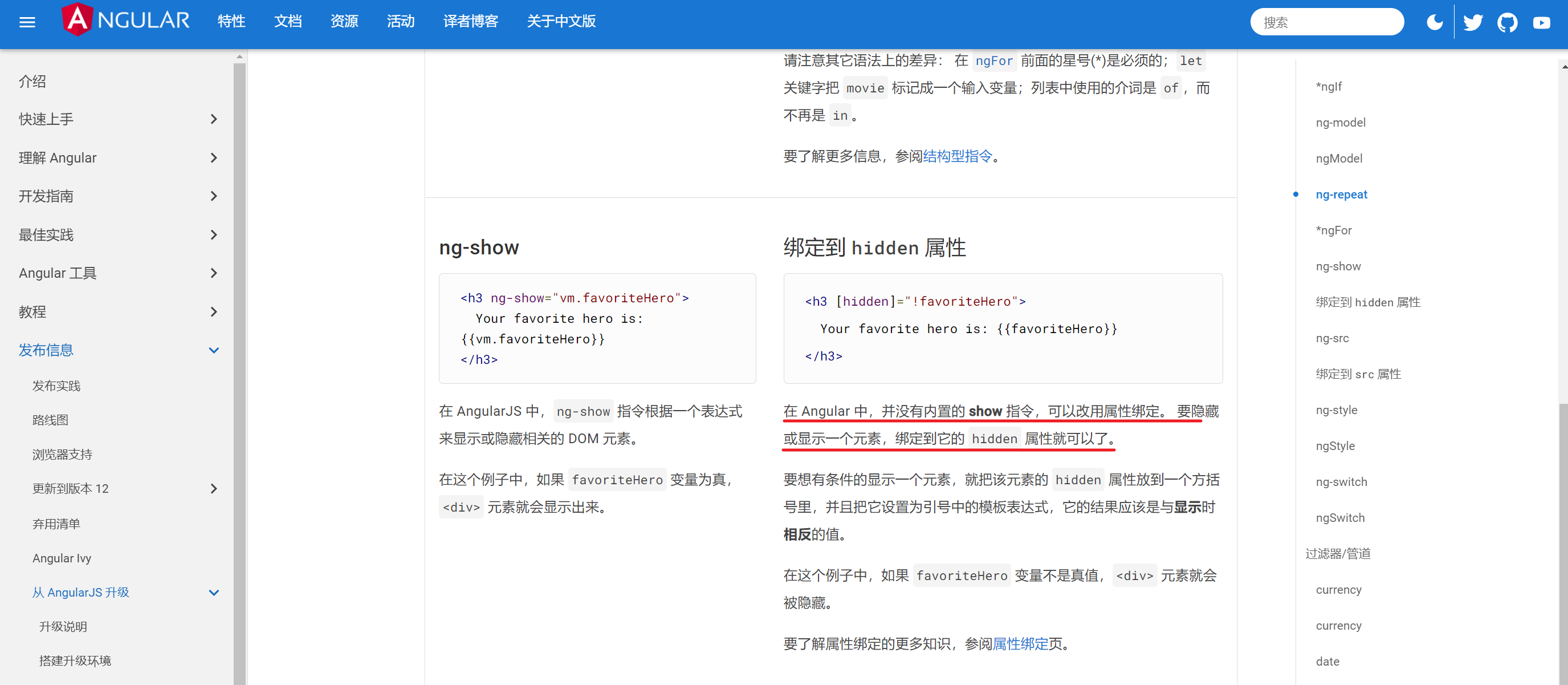Viewport: 1568px width, 685px height.
Task: Jump to *ngFor in the table of contents
Action: pos(1334,230)
